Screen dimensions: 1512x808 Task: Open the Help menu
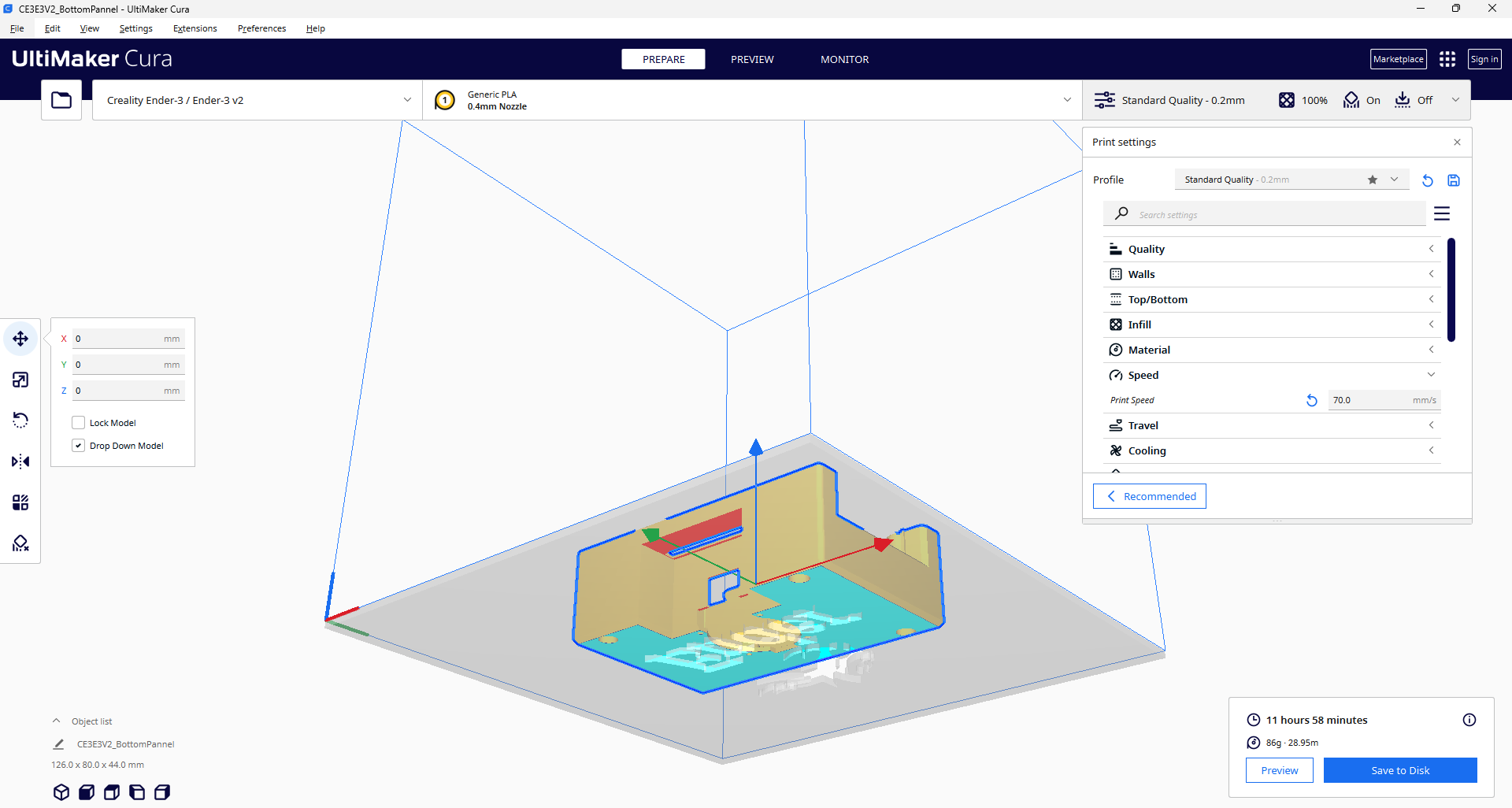pyautogui.click(x=316, y=28)
